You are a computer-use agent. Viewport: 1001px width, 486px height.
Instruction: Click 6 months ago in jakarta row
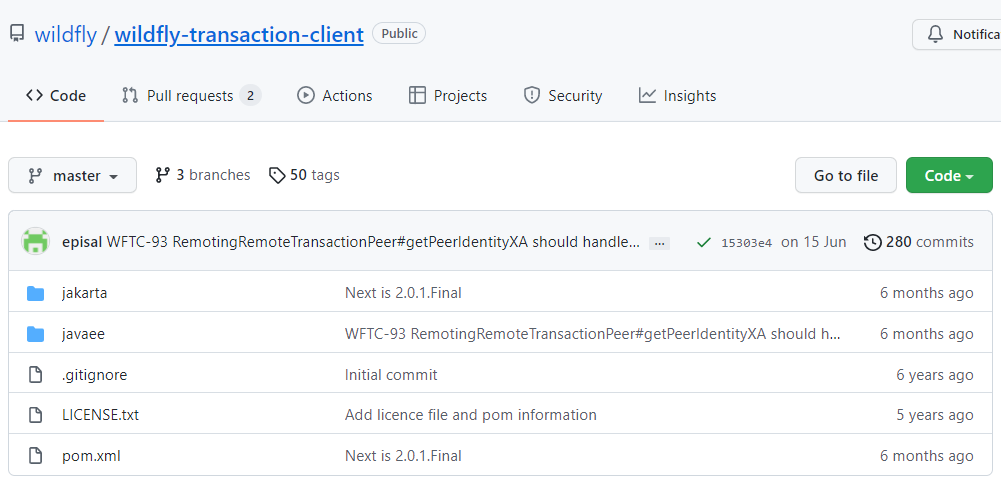point(926,293)
